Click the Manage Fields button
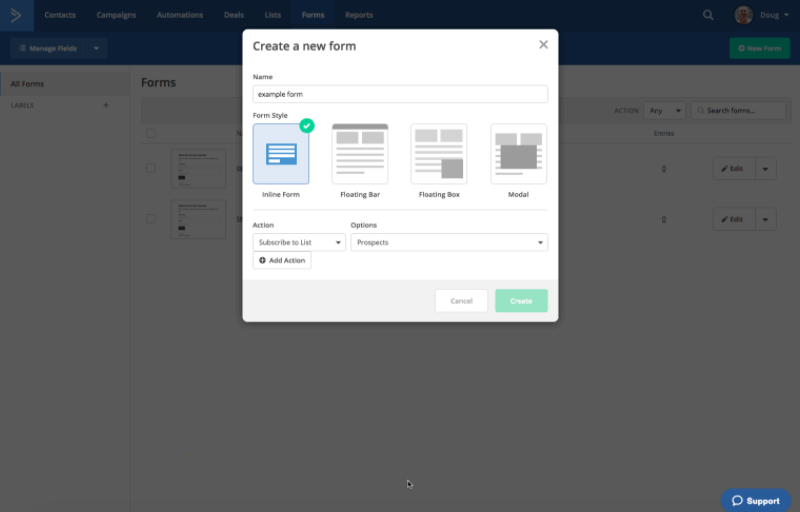 point(48,48)
